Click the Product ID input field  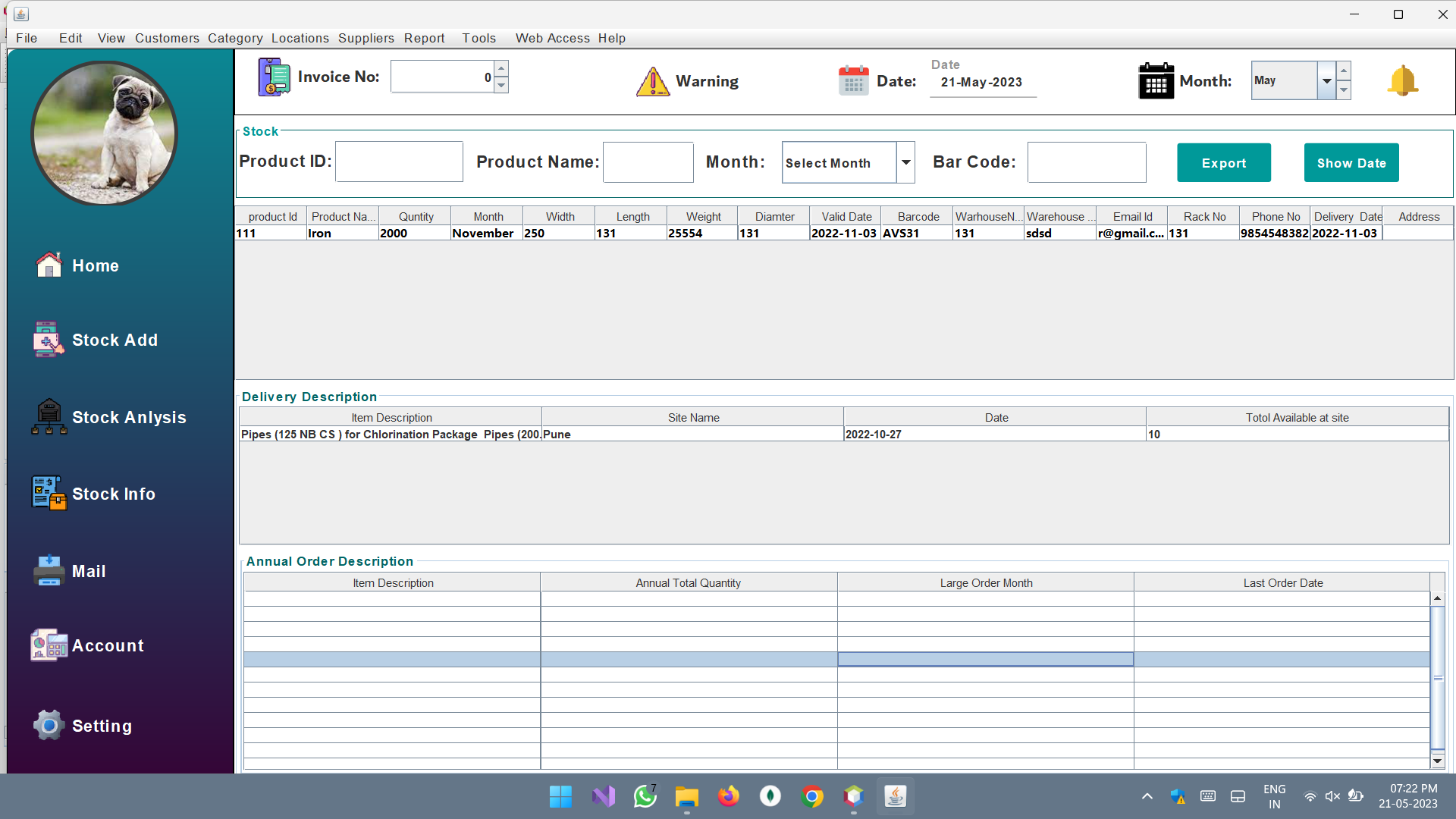point(399,162)
